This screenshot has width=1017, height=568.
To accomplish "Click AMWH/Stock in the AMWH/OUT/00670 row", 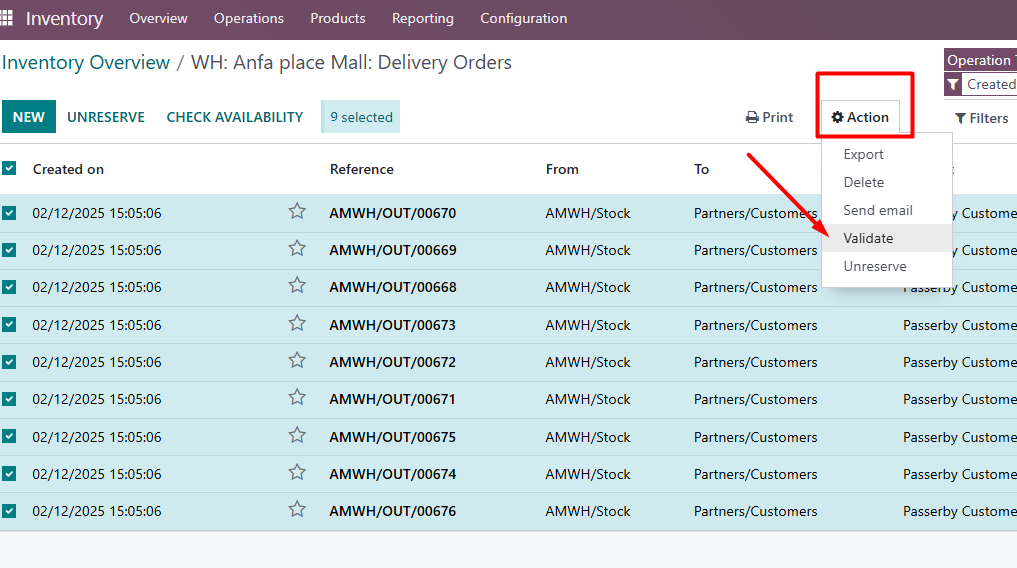I will (588, 213).
